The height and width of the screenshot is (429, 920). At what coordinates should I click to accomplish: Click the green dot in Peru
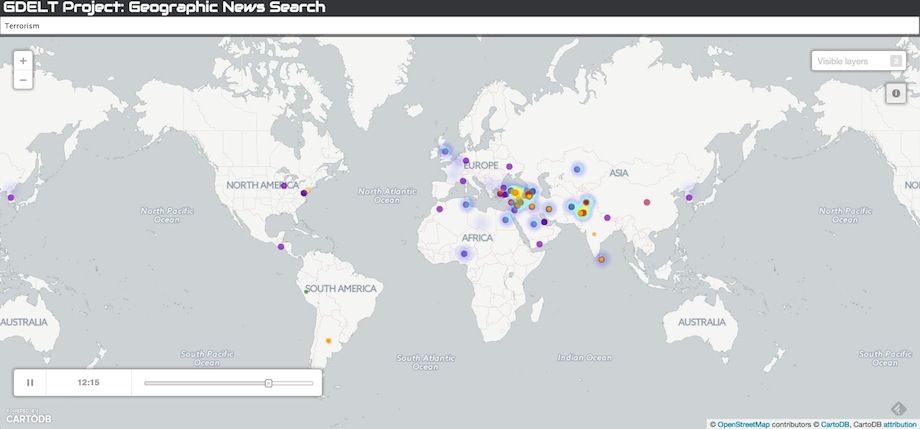coord(306,290)
